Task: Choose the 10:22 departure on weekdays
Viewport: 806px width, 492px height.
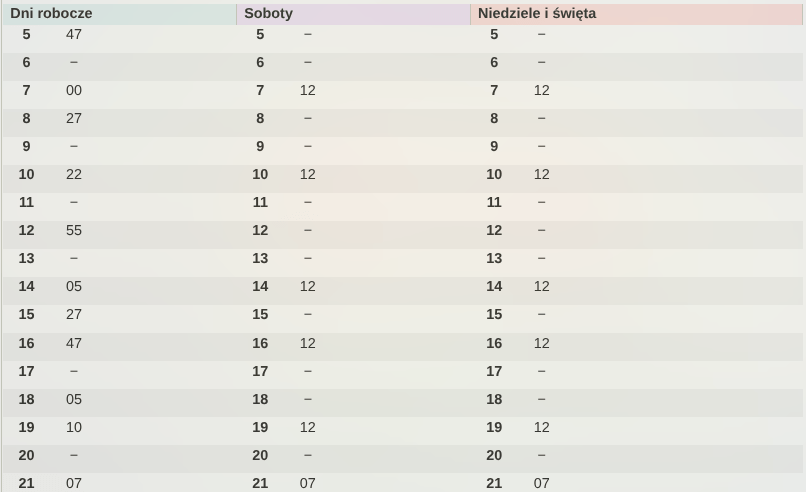Action: pos(74,174)
